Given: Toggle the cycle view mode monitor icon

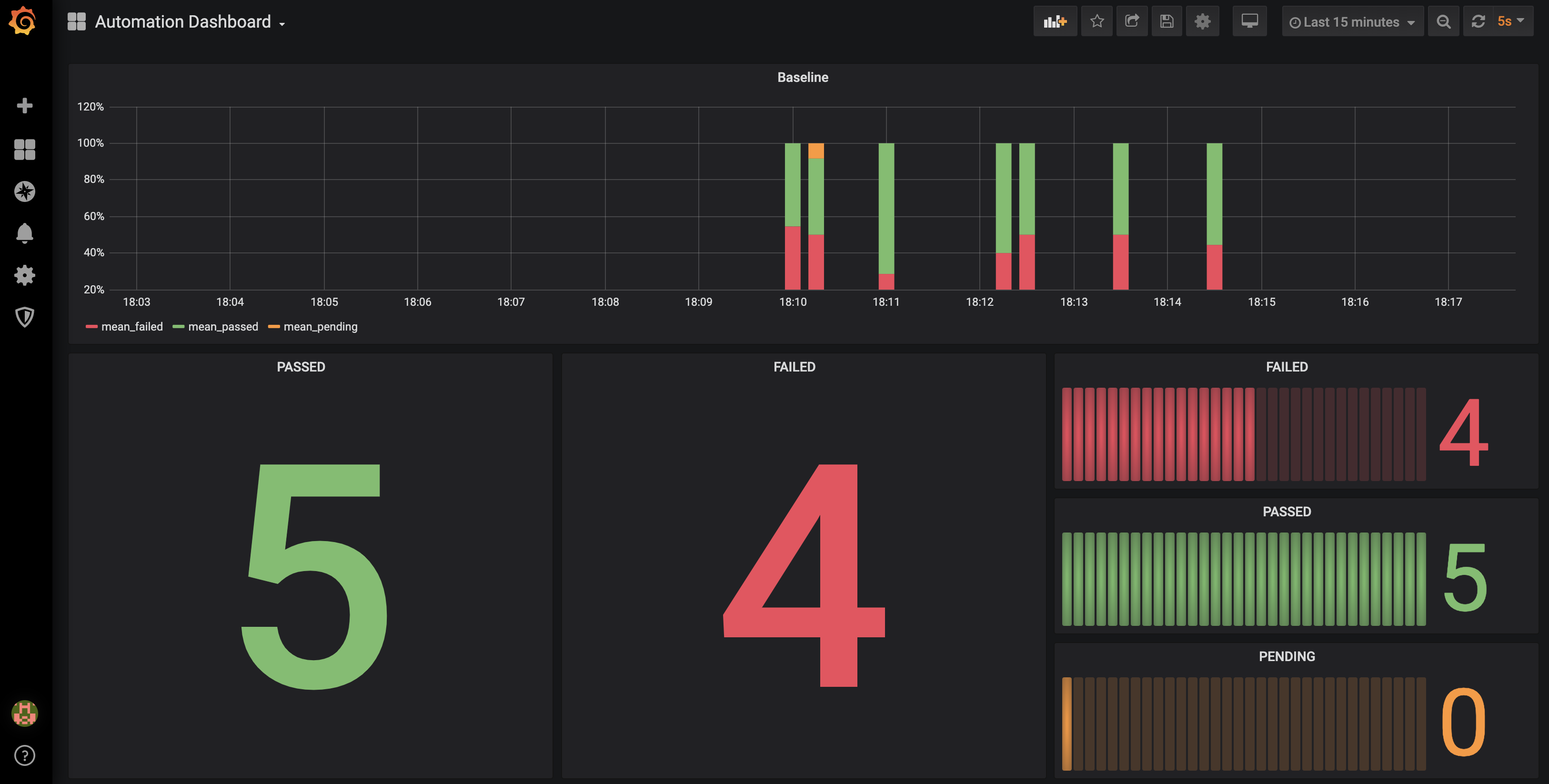Looking at the screenshot, I should coord(1249,21).
